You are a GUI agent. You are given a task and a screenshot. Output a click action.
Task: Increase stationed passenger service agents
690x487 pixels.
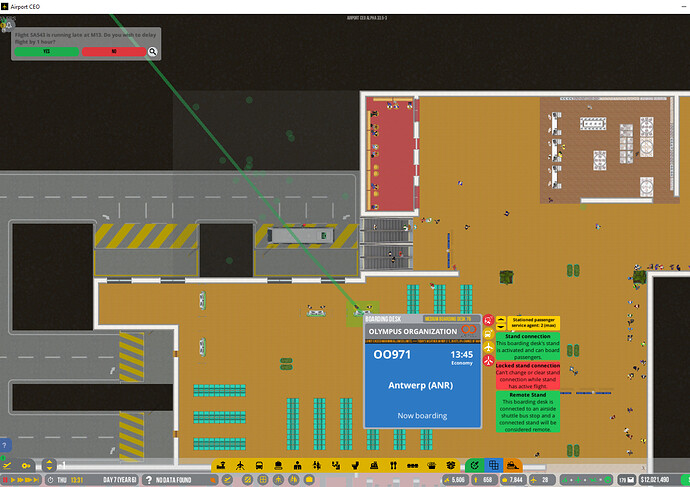[501, 320]
